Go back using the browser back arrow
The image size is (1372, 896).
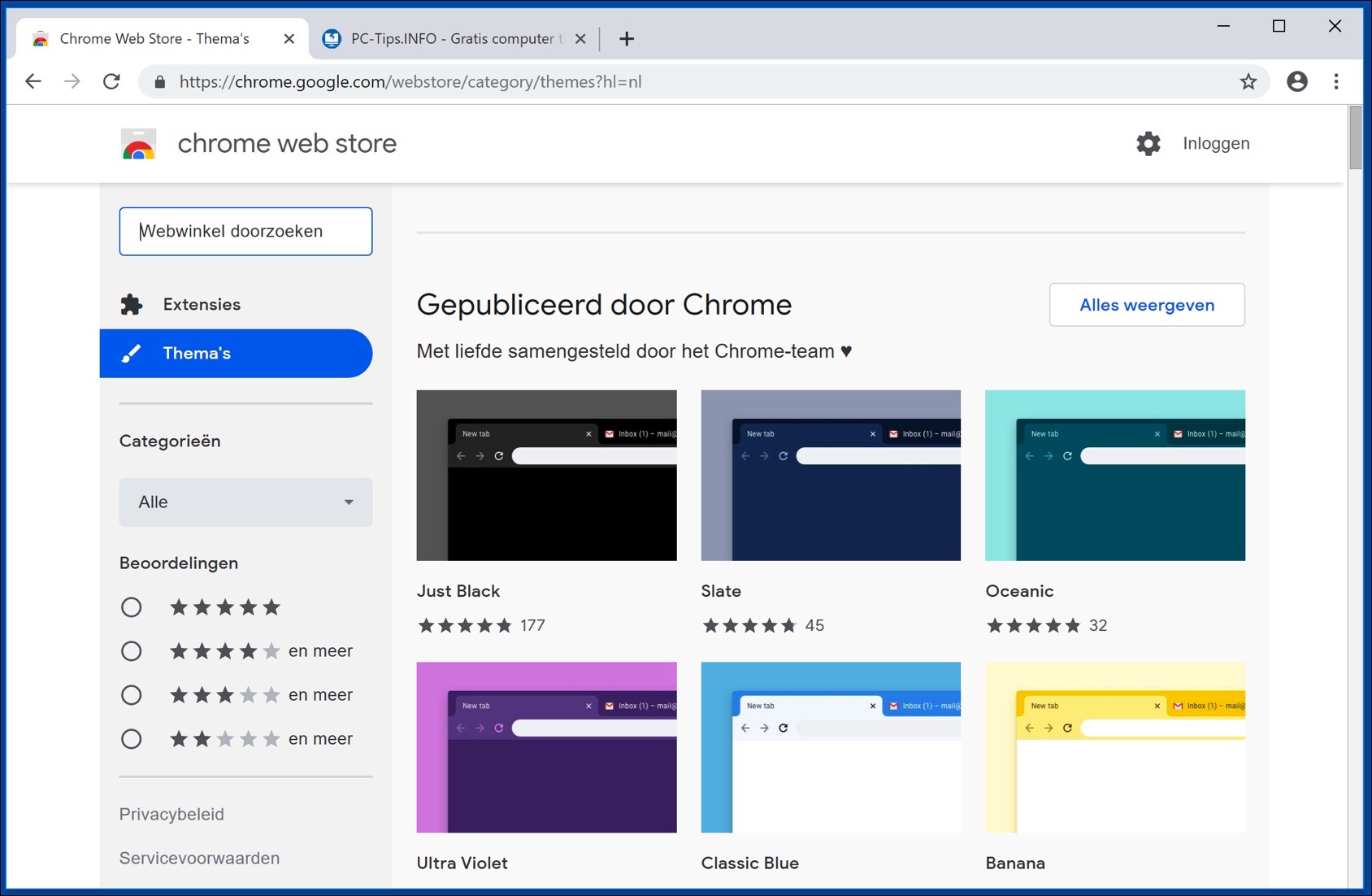[33, 81]
